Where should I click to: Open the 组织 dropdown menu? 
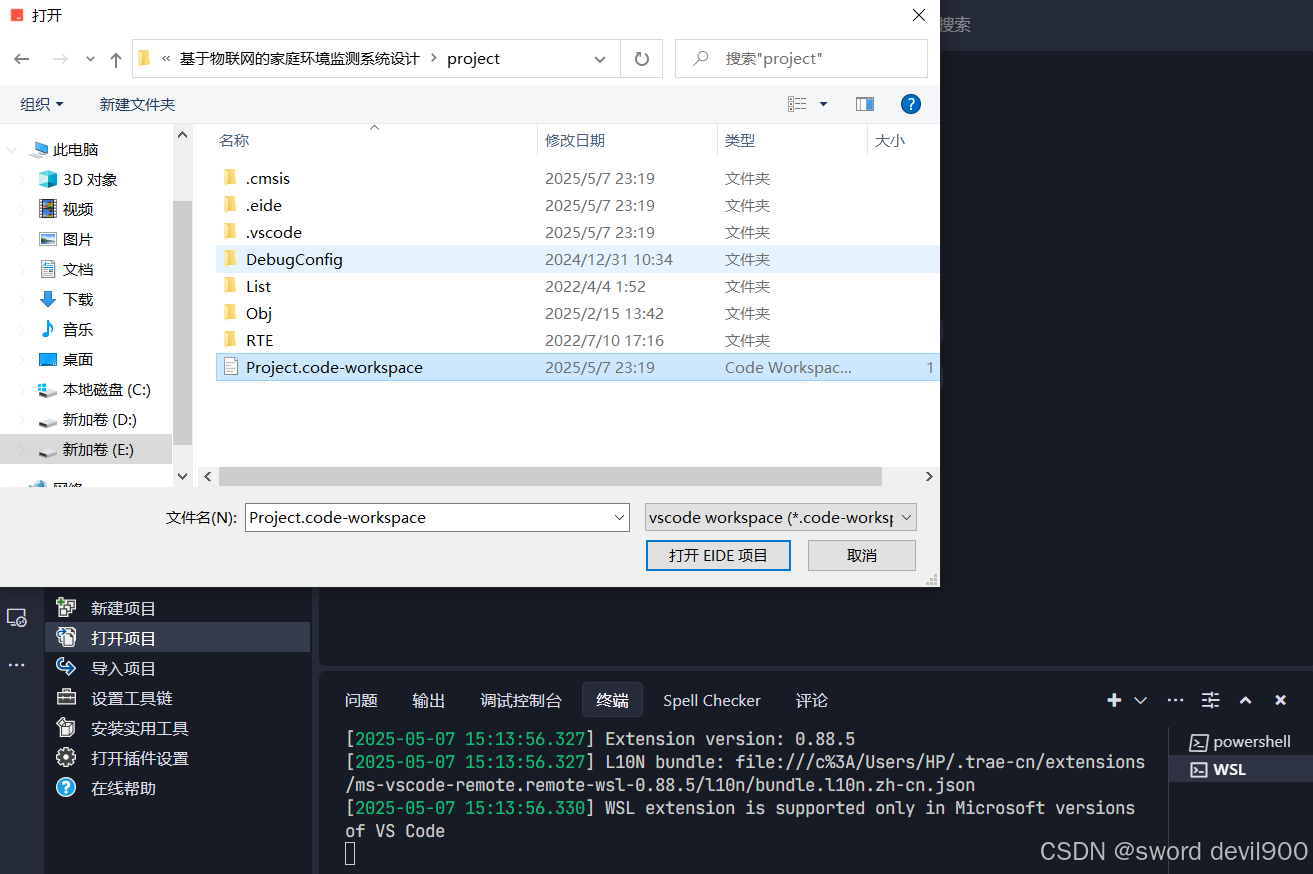pyautogui.click(x=42, y=103)
